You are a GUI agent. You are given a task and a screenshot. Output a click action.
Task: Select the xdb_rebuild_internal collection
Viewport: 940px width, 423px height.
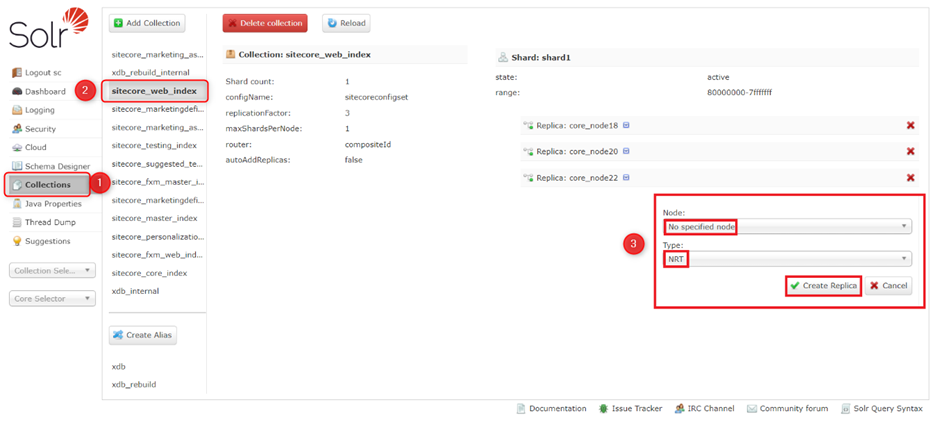(150, 72)
